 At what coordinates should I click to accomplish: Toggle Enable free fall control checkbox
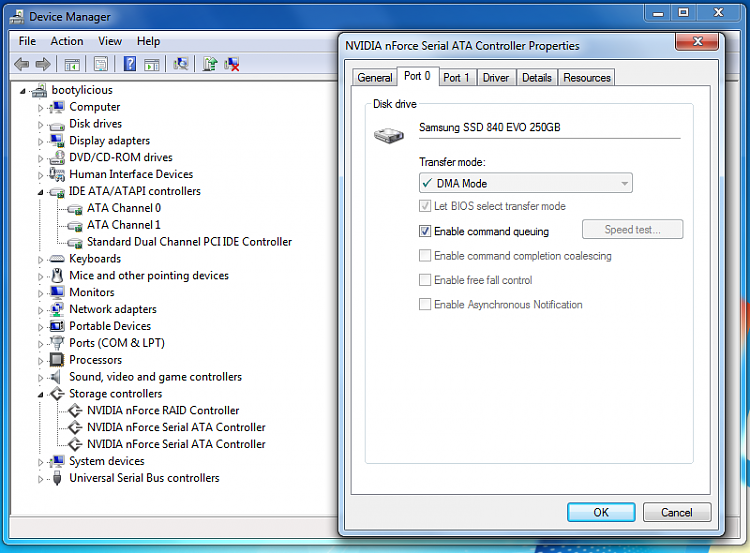click(x=425, y=280)
